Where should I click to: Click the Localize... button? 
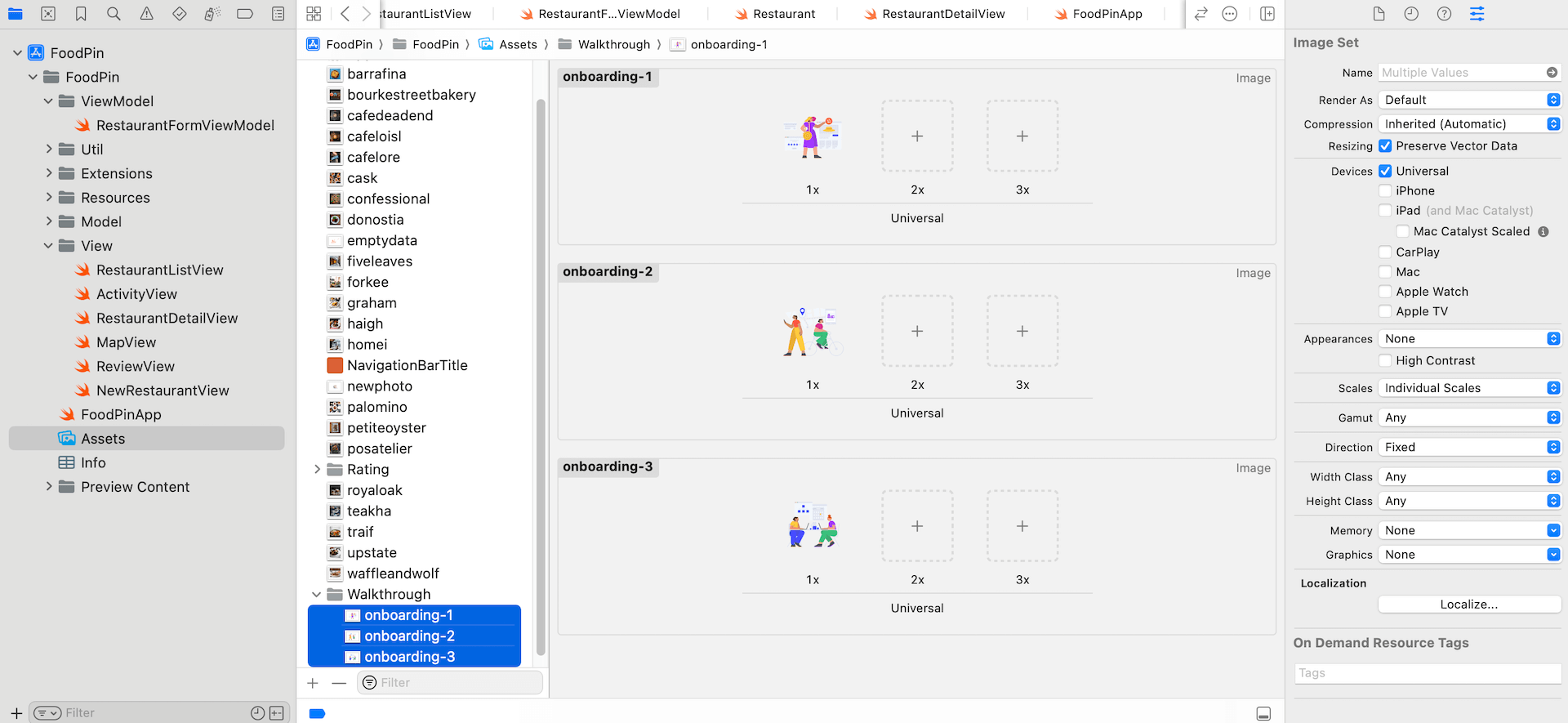(1468, 605)
